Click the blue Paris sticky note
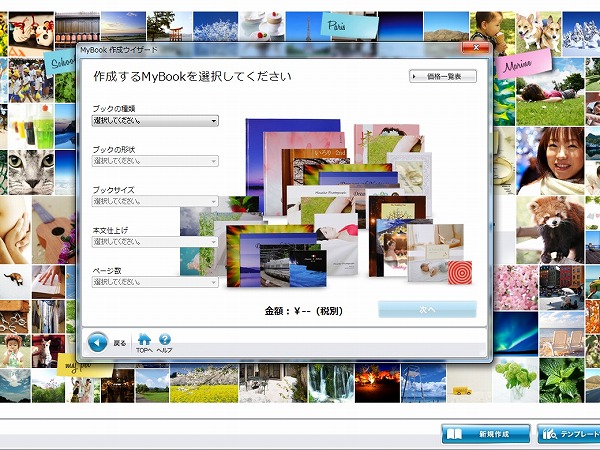The image size is (600, 450). coord(348,26)
